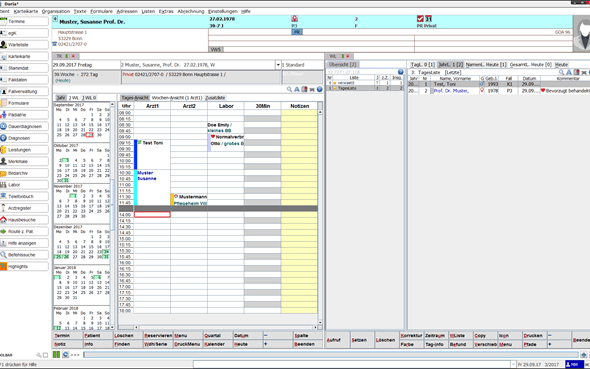Open the Karteikarte sidebar entry
Image resolution: width=590 pixels, height=369 pixels.
click(x=24, y=56)
